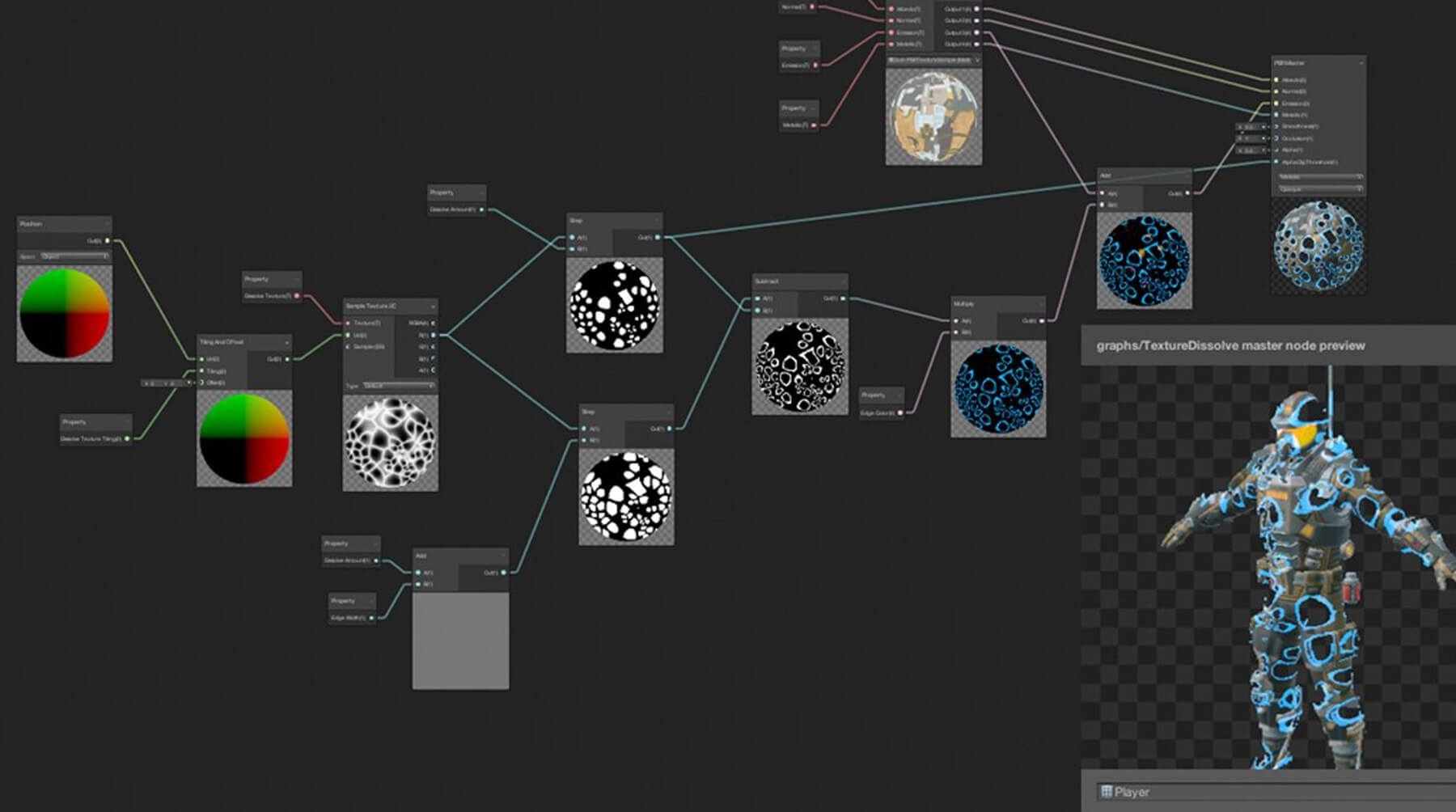Click Tiling And Offset Out port
The height and width of the screenshot is (812, 1456).
click(287, 358)
